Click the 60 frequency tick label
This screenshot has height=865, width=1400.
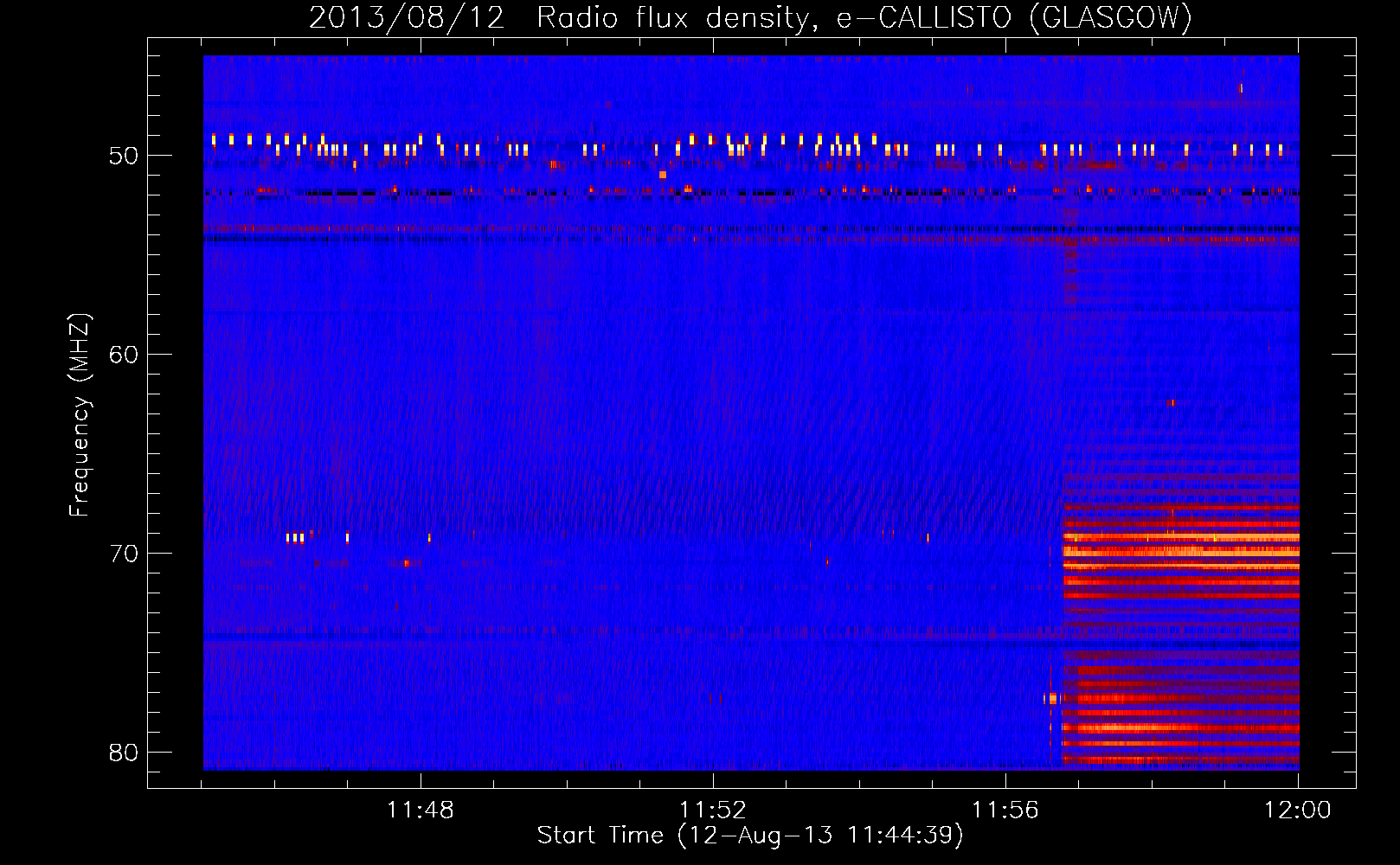point(124,355)
